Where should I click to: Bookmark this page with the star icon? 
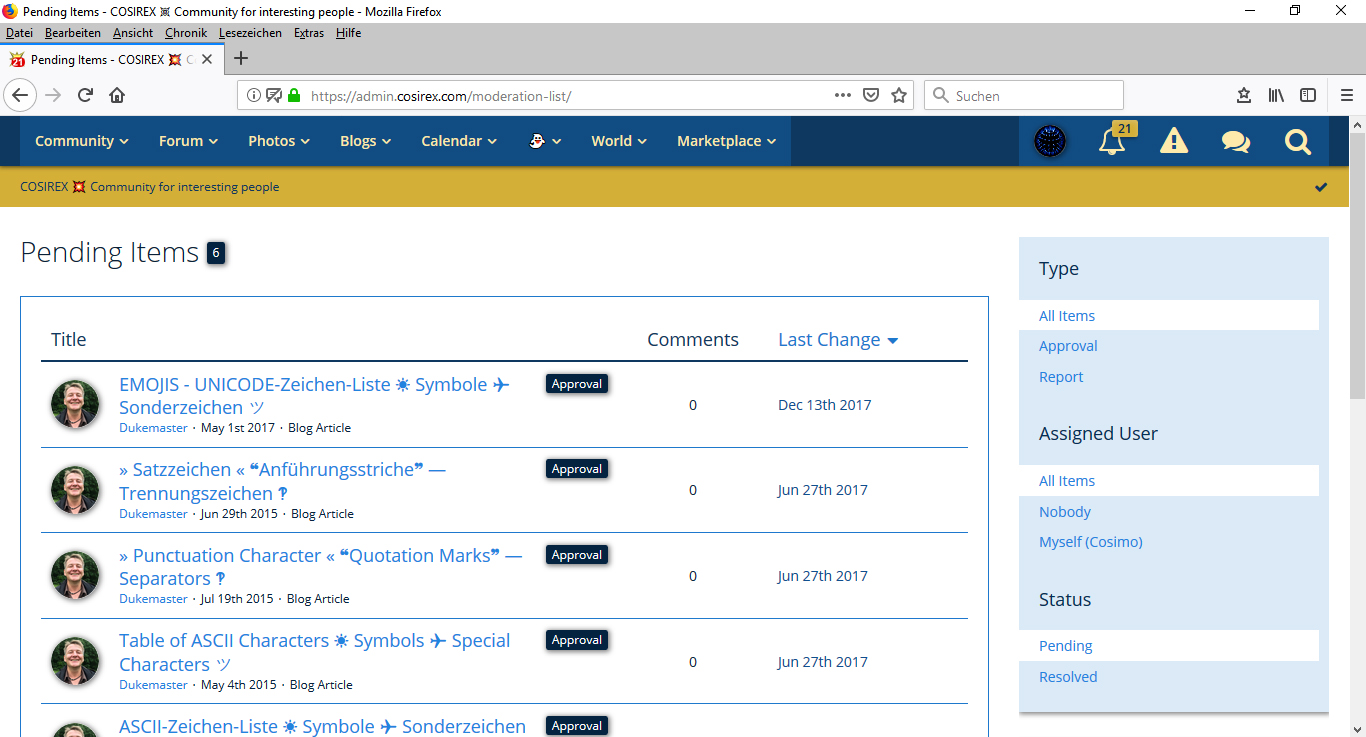899,96
